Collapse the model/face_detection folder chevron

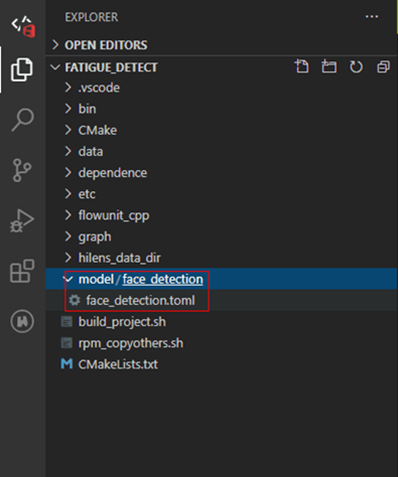[x=69, y=279]
